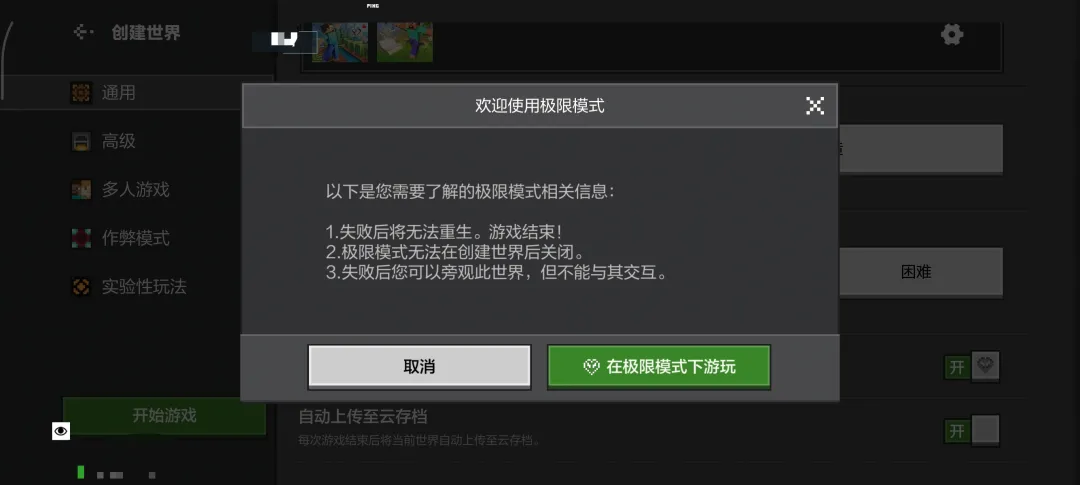Viewport: 1080px width, 485px height.
Task: Select the 作弊模式 sidebar item
Action: pyautogui.click(x=137, y=238)
